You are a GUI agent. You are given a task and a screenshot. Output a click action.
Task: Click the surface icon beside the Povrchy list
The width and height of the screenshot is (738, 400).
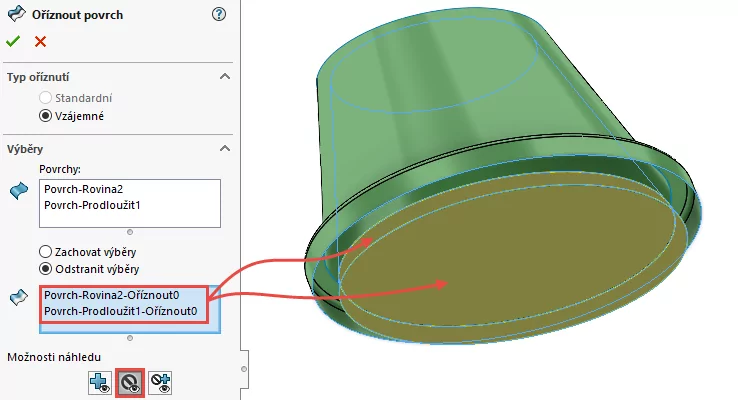[x=19, y=191]
